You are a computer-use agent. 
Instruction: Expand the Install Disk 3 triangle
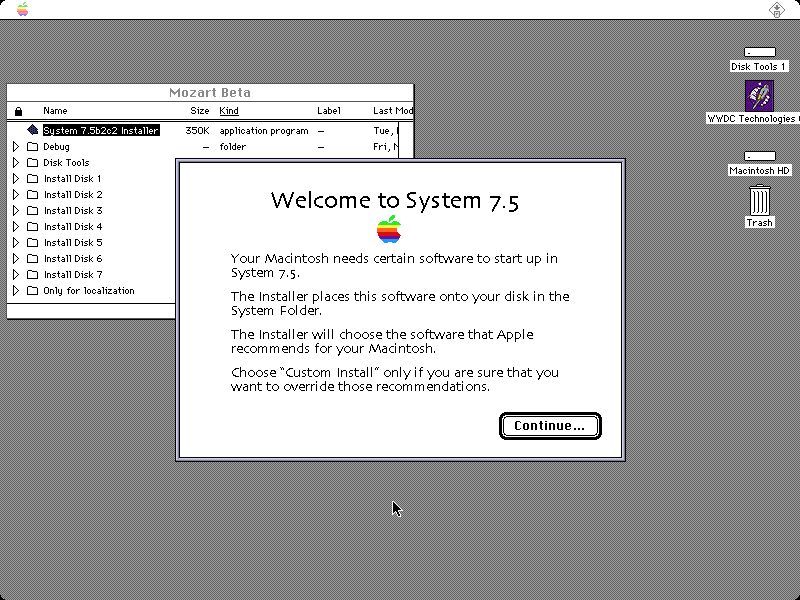[x=16, y=210]
